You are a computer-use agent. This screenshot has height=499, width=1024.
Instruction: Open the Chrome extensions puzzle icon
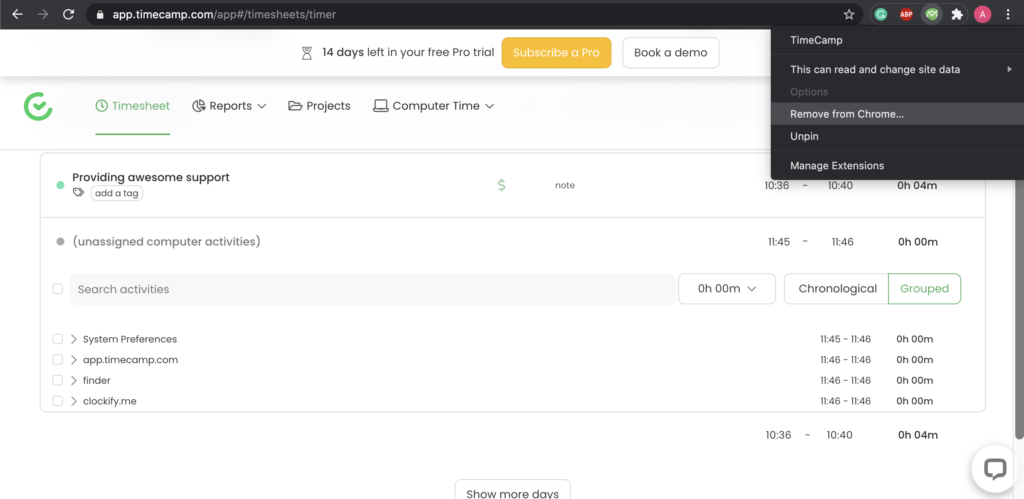tap(957, 14)
